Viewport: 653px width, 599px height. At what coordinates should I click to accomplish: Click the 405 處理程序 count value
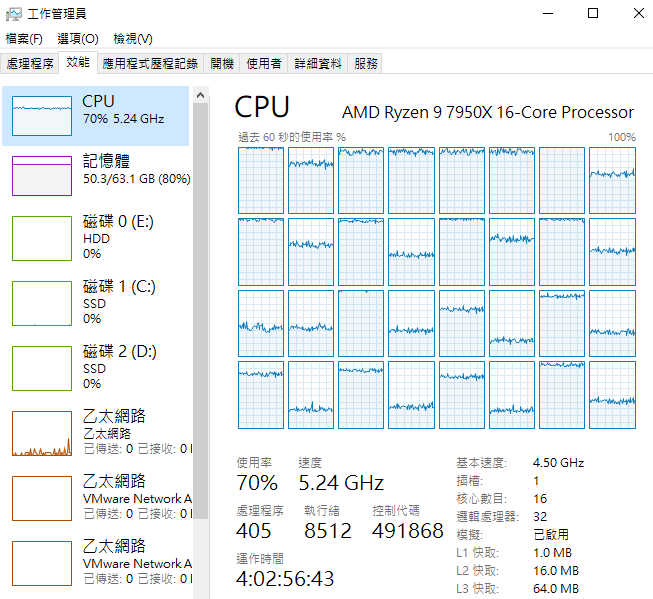tap(253, 531)
